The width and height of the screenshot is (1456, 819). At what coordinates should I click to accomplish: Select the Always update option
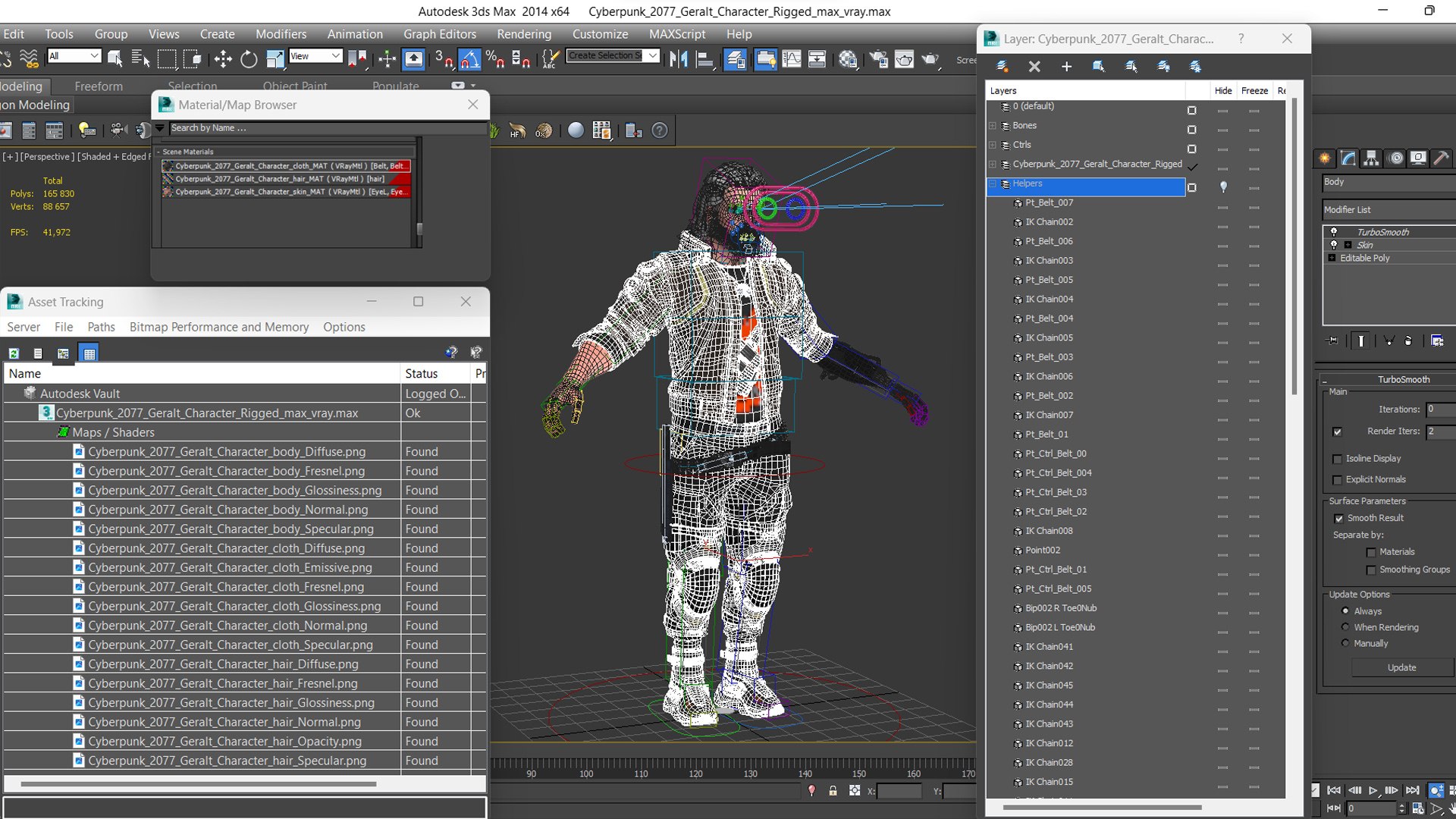pos(1345,610)
